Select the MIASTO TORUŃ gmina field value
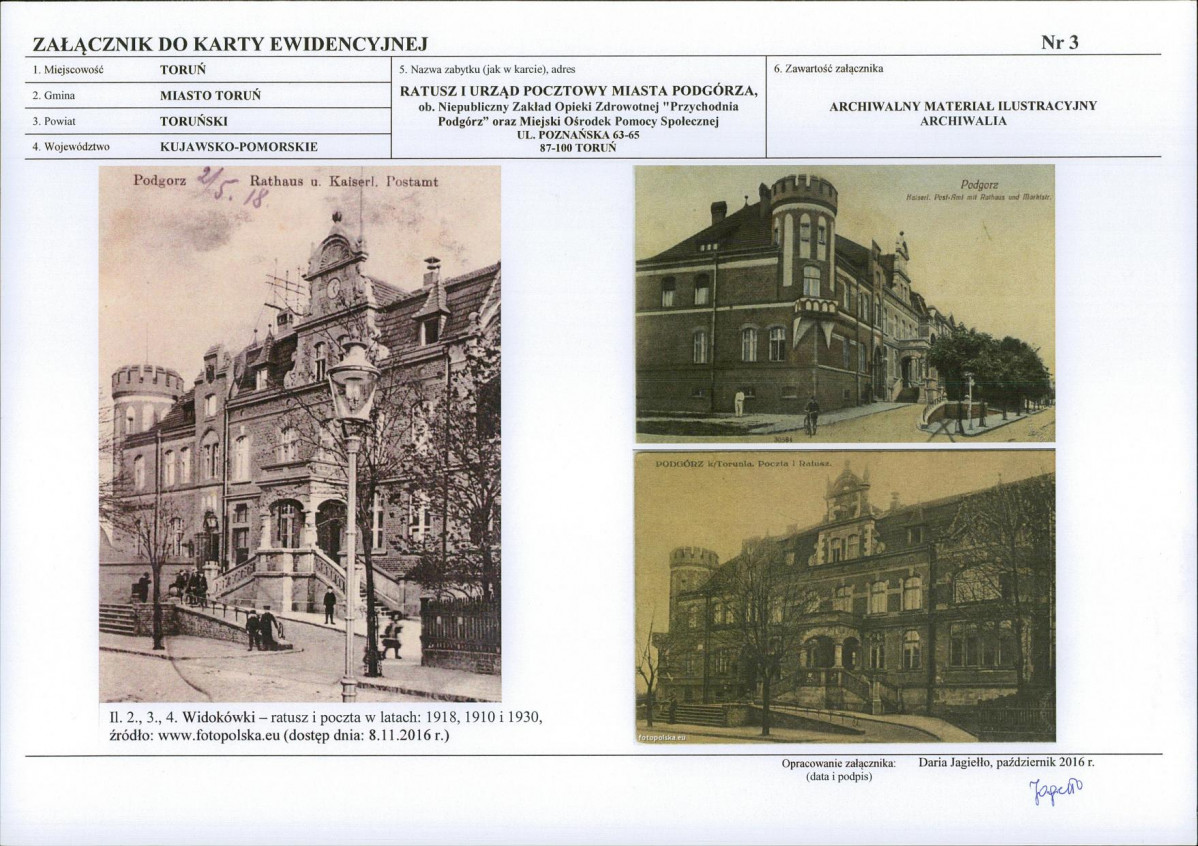1198x846 pixels. coord(210,96)
